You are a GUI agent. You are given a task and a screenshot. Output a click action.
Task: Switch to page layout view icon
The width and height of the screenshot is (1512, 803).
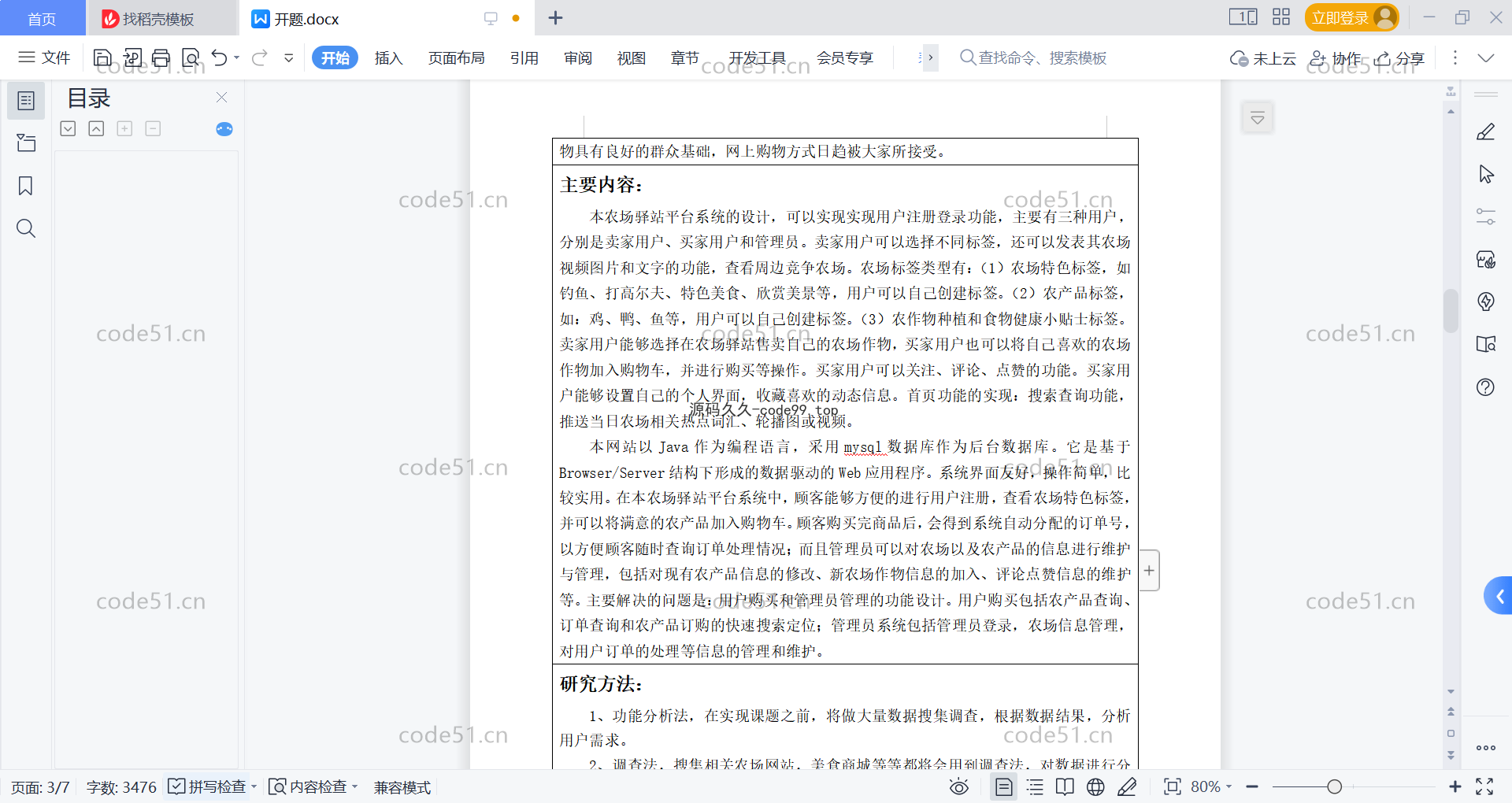(1004, 786)
